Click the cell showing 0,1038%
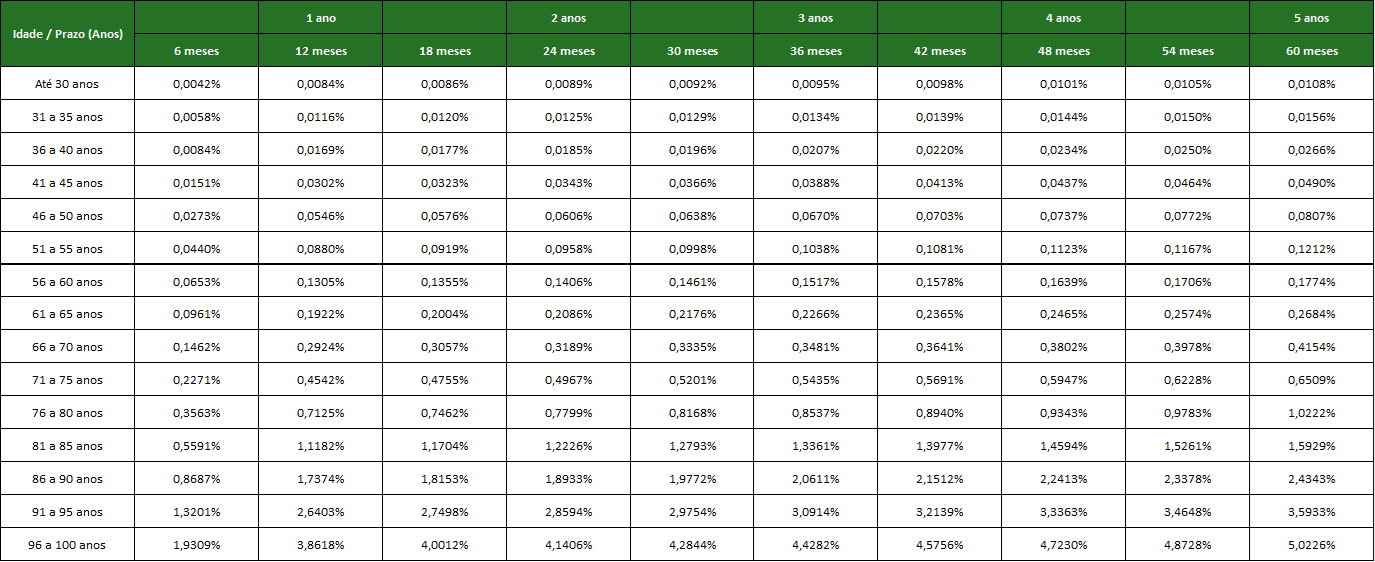The image size is (1375, 562). click(816, 249)
